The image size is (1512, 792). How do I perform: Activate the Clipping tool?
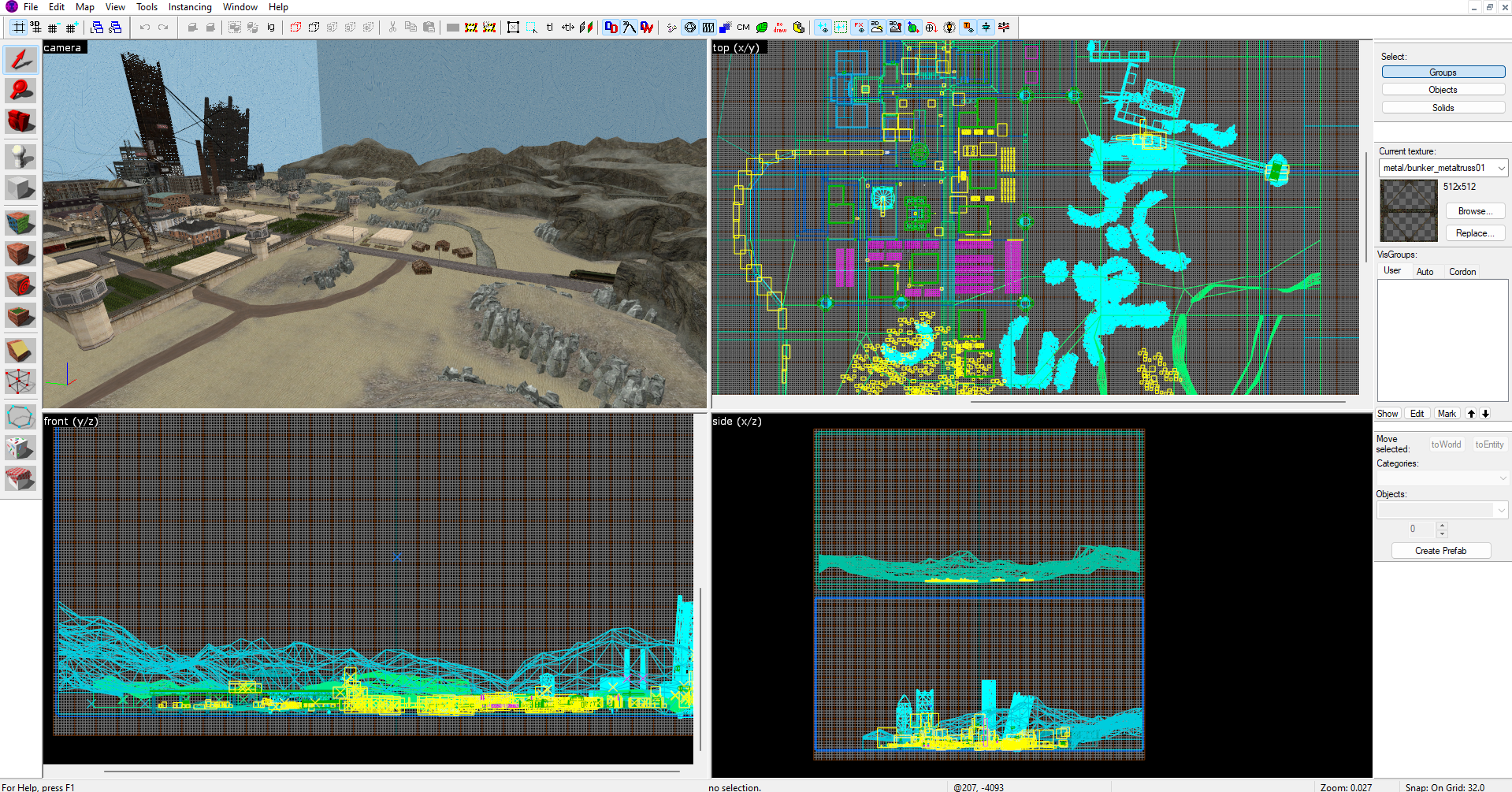(x=20, y=351)
